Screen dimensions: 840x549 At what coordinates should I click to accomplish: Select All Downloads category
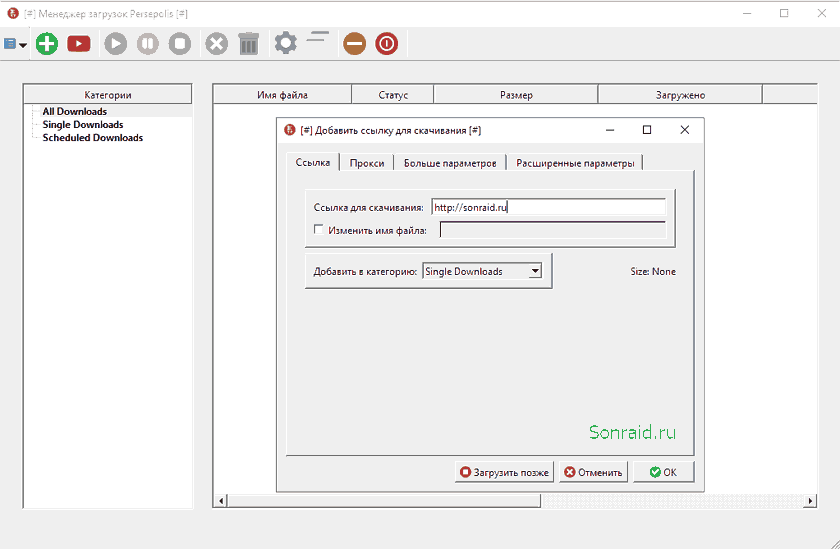[74, 111]
